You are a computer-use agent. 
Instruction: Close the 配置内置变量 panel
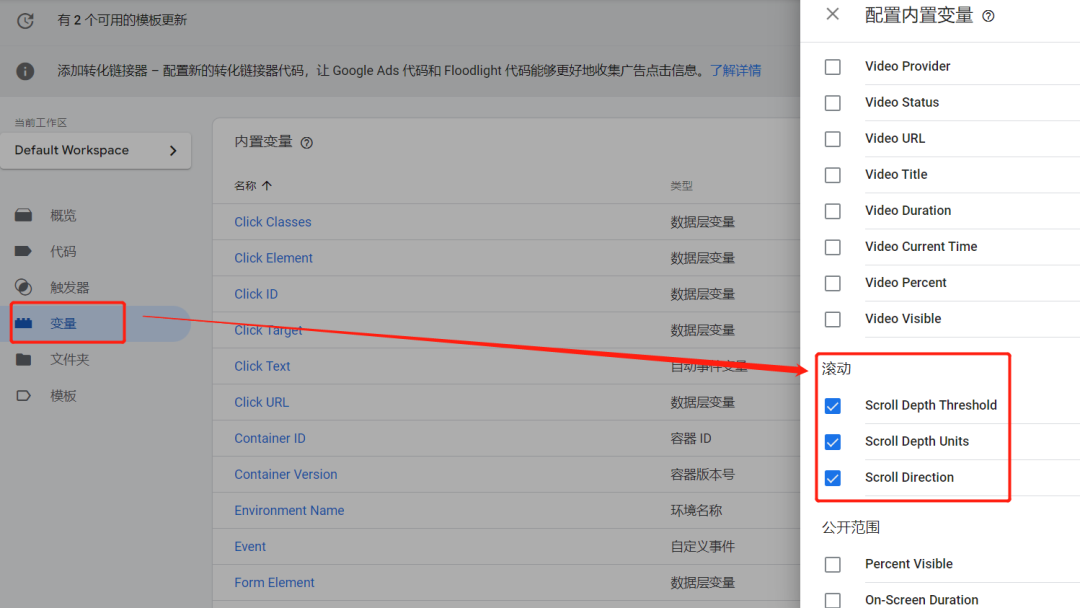click(832, 15)
